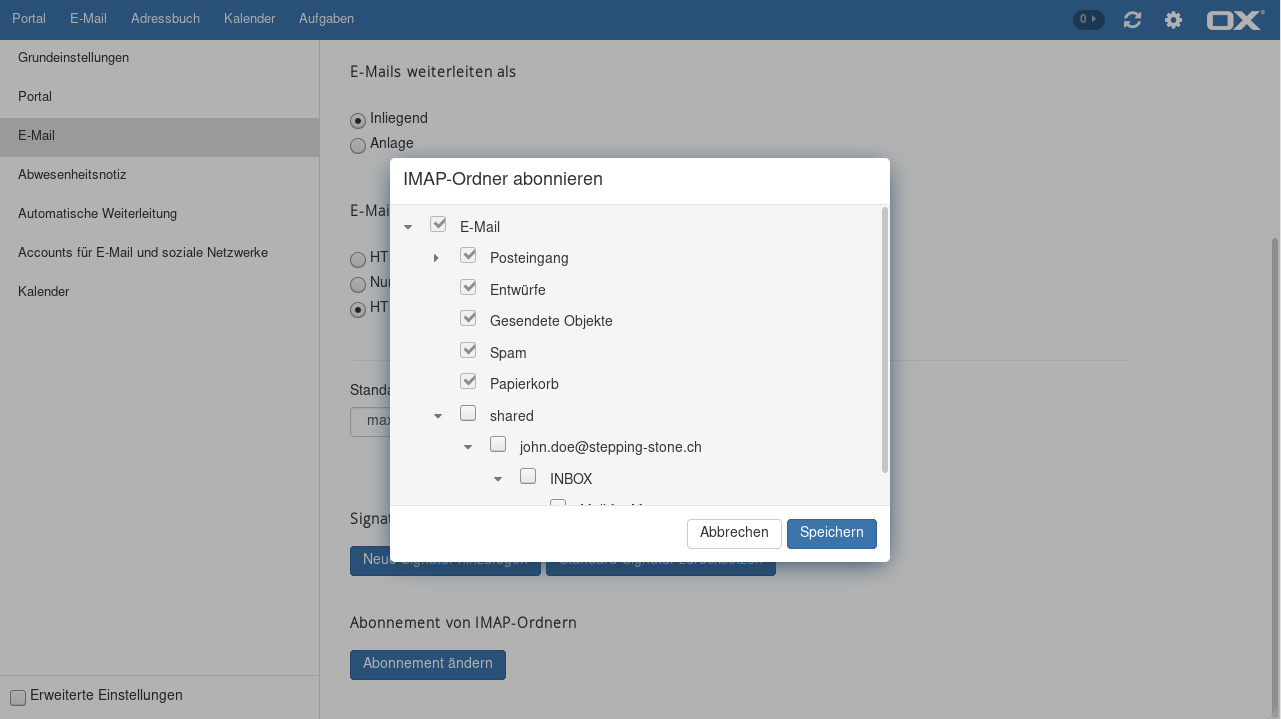
Task: Check the john.doe@stepping-stone.ch subscription box
Action: tap(498, 444)
